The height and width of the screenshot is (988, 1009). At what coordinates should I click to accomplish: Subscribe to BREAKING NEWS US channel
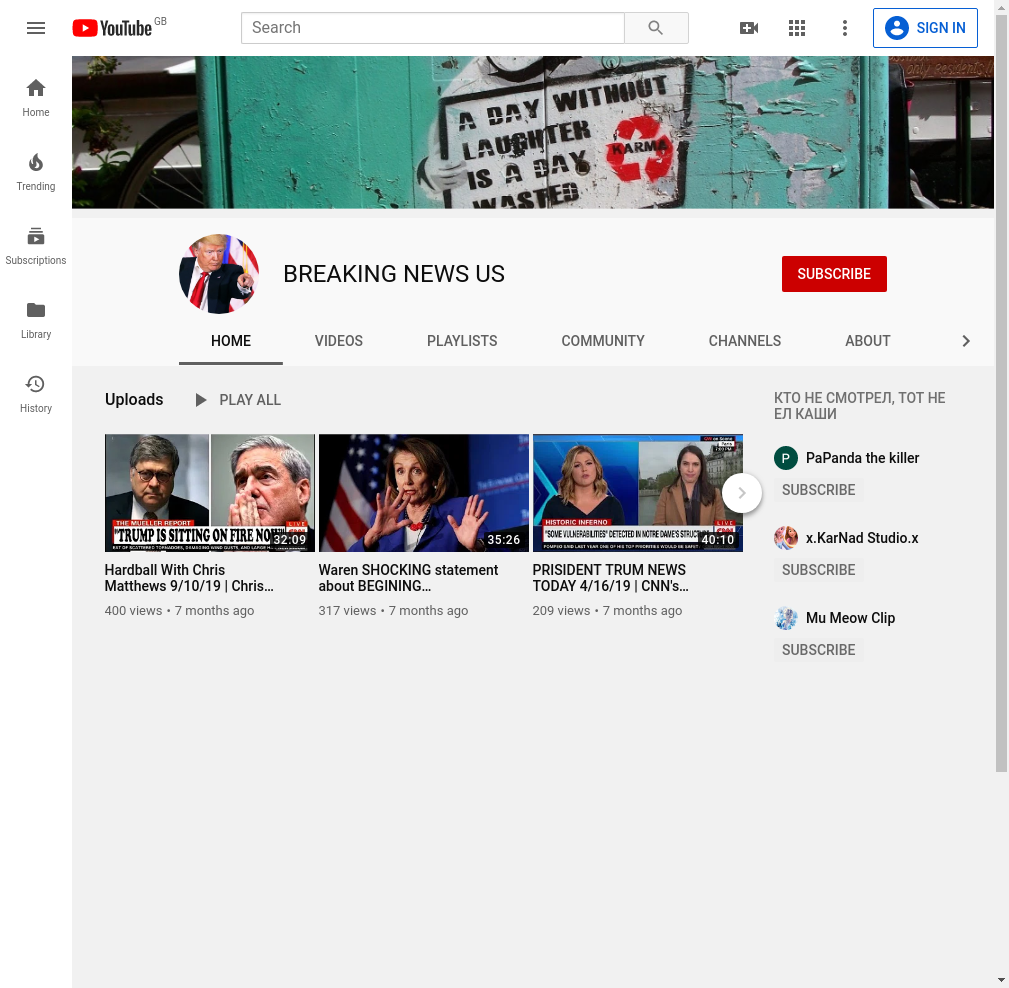(x=834, y=274)
